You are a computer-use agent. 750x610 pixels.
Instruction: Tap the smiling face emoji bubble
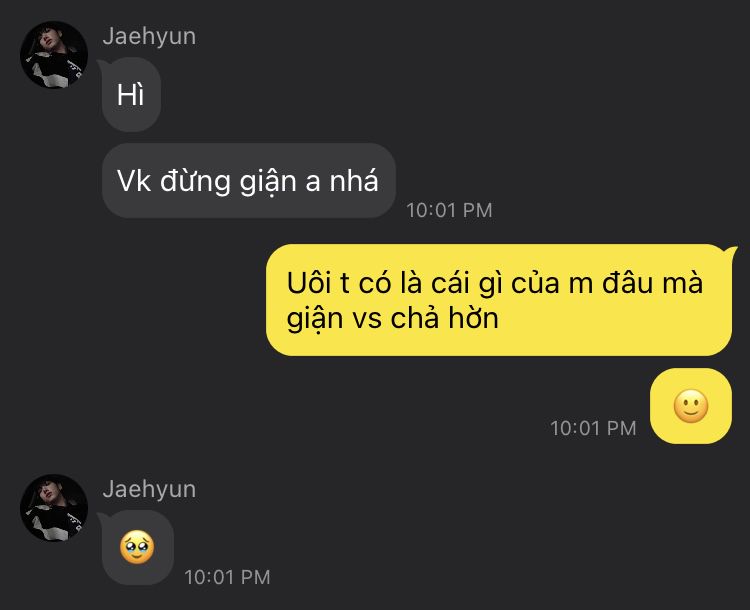pos(691,406)
